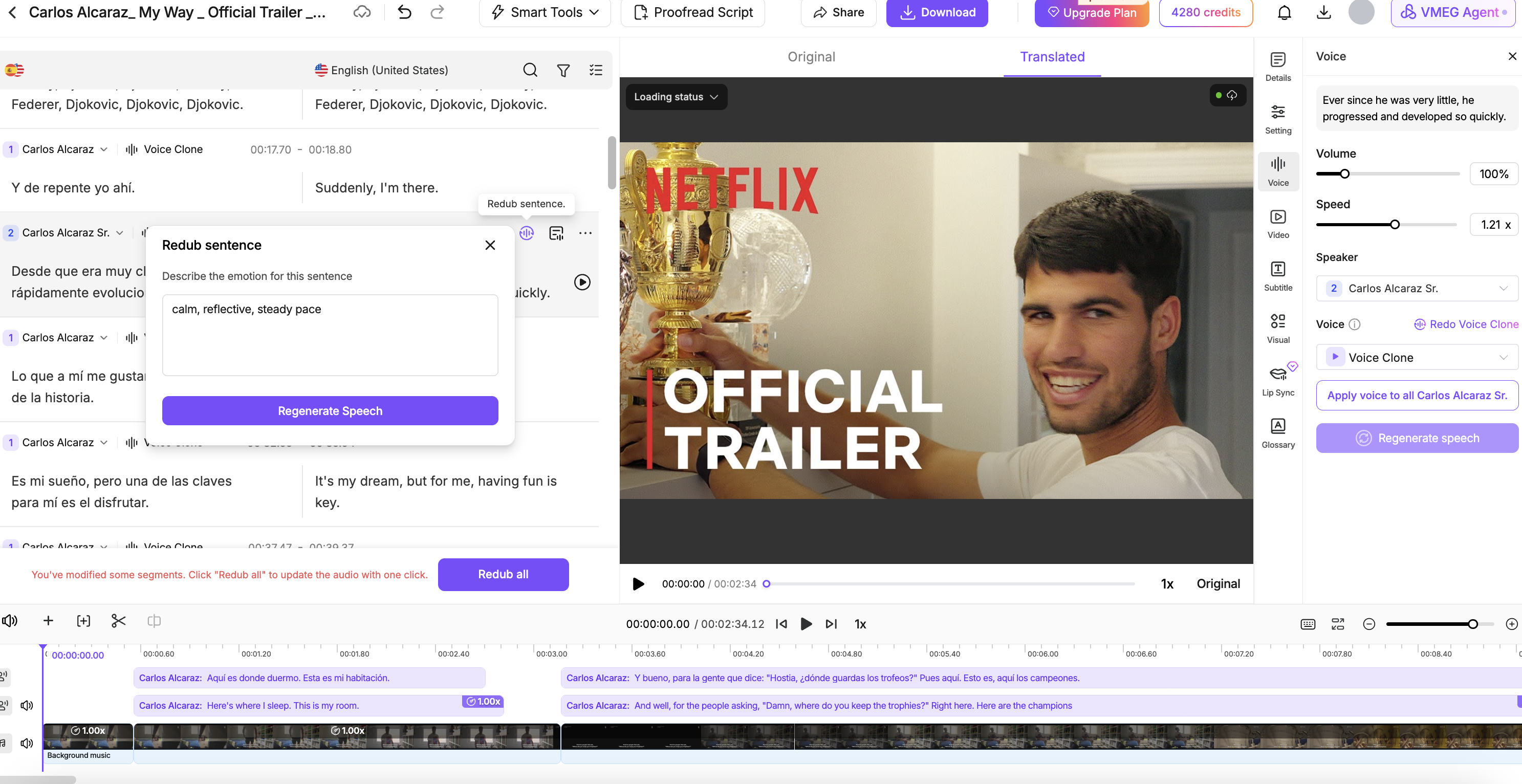This screenshot has height=784, width=1522.
Task: Click Proofread Script
Action: click(693, 12)
